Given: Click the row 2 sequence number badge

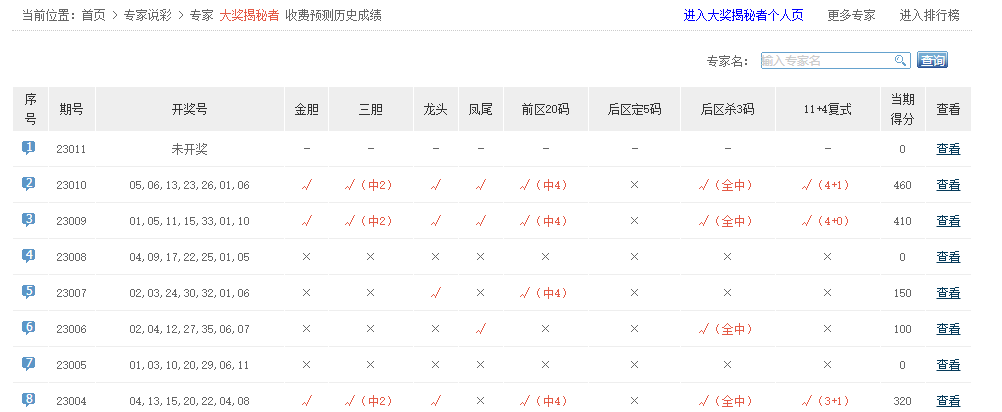Looking at the screenshot, I should 29,184.
